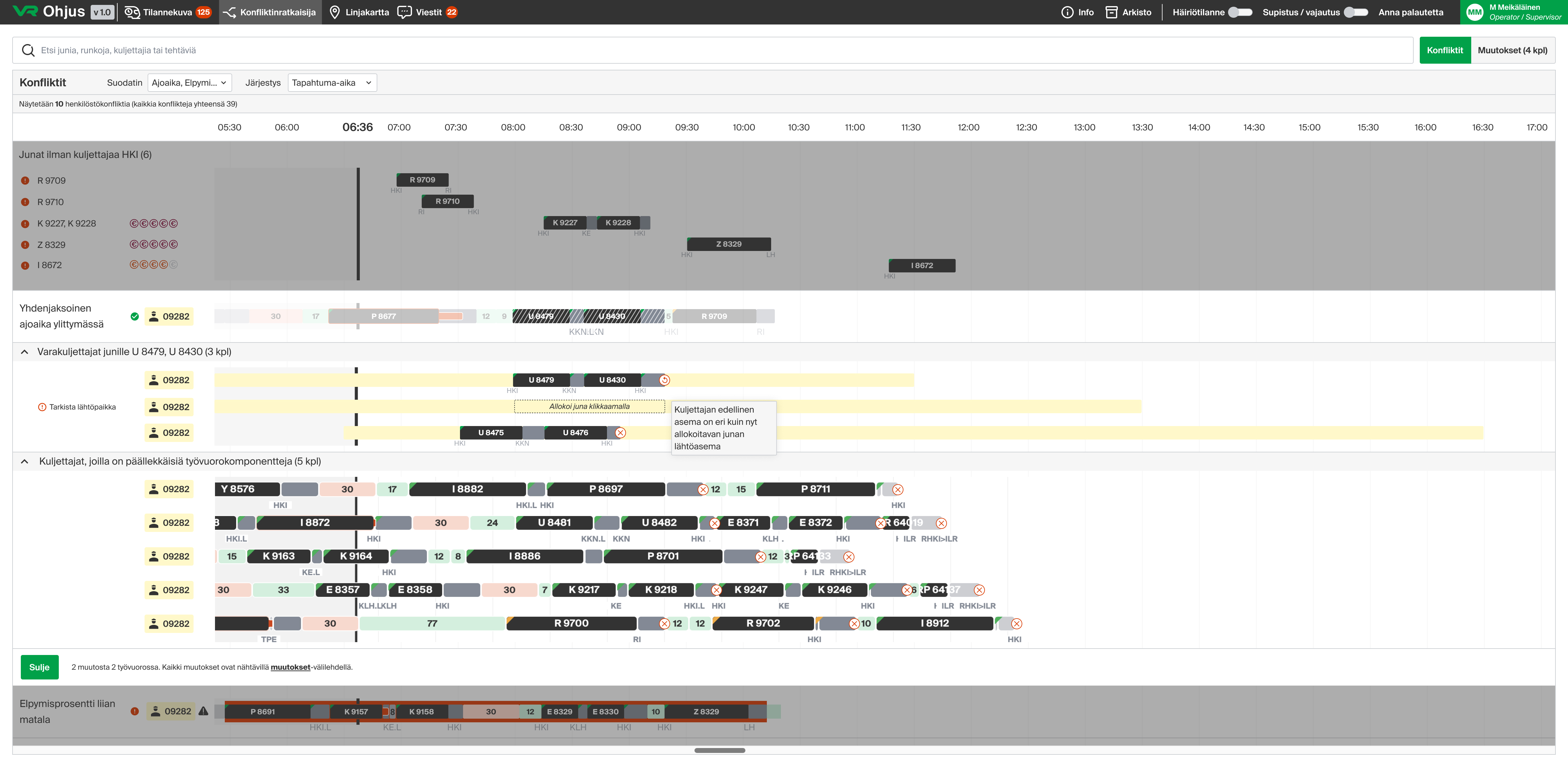This screenshot has width=1568, height=767.
Task: Click the green resolved checkmark icon
Action: coord(134,316)
